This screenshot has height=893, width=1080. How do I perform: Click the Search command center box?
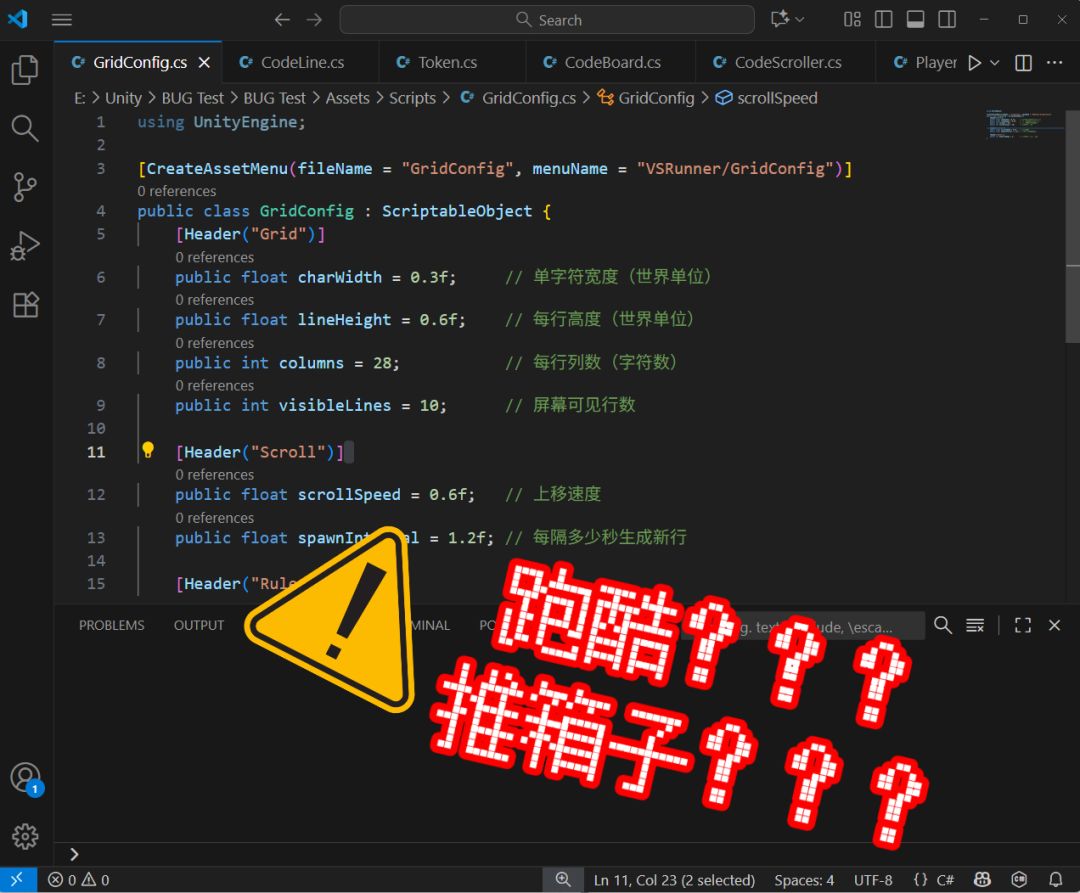click(547, 20)
